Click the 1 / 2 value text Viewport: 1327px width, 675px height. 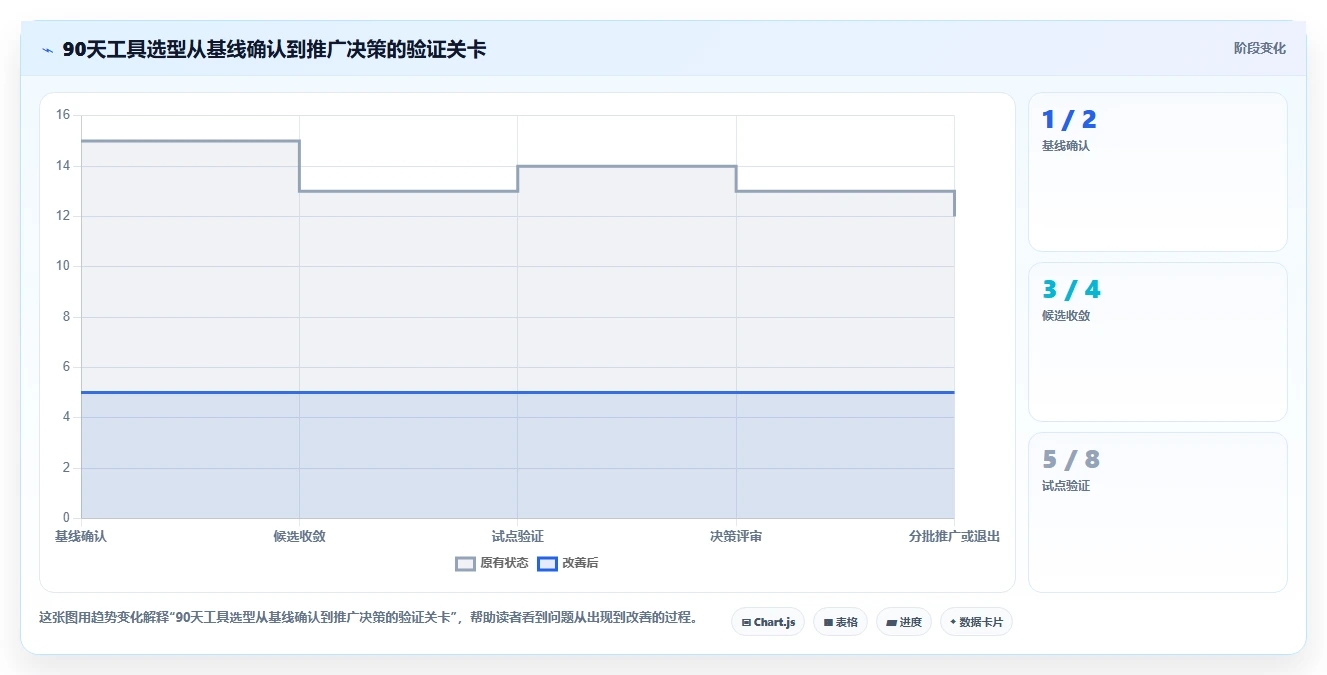pos(1069,120)
